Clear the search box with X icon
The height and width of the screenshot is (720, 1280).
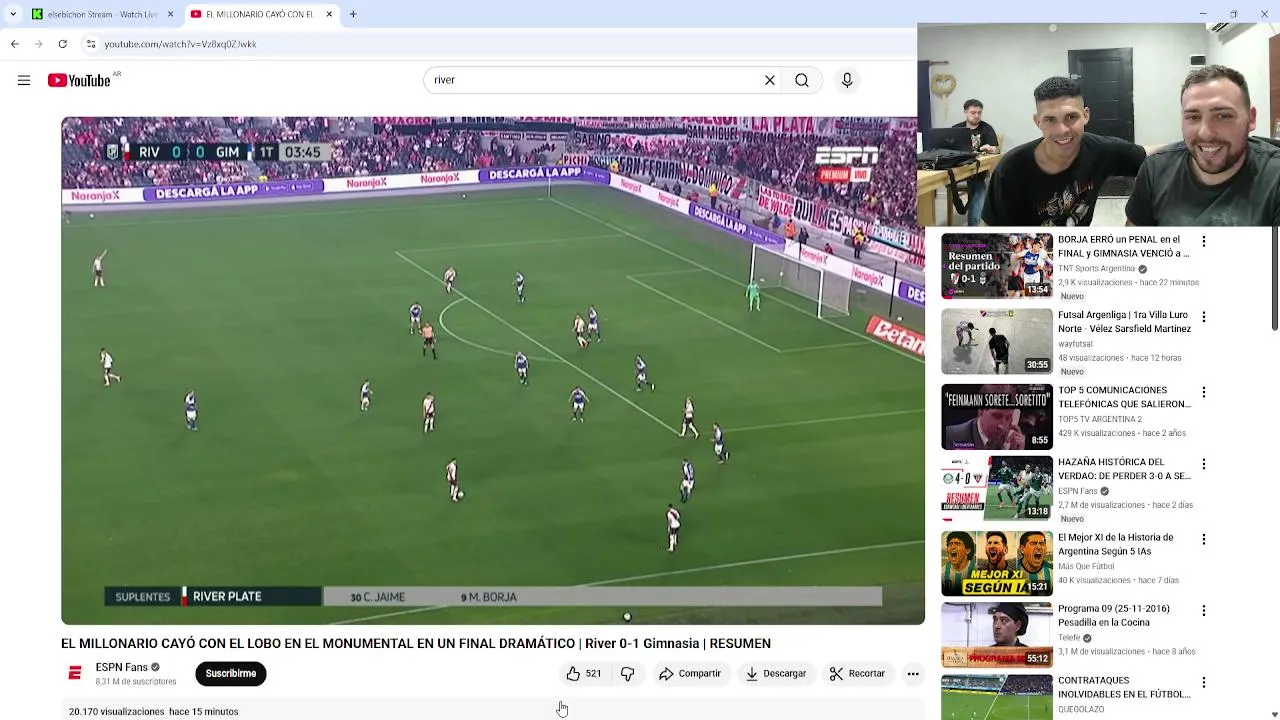click(x=770, y=80)
